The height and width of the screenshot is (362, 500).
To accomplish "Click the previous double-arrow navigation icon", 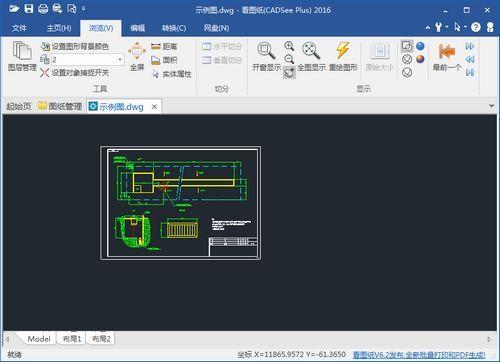I will point(470,59).
